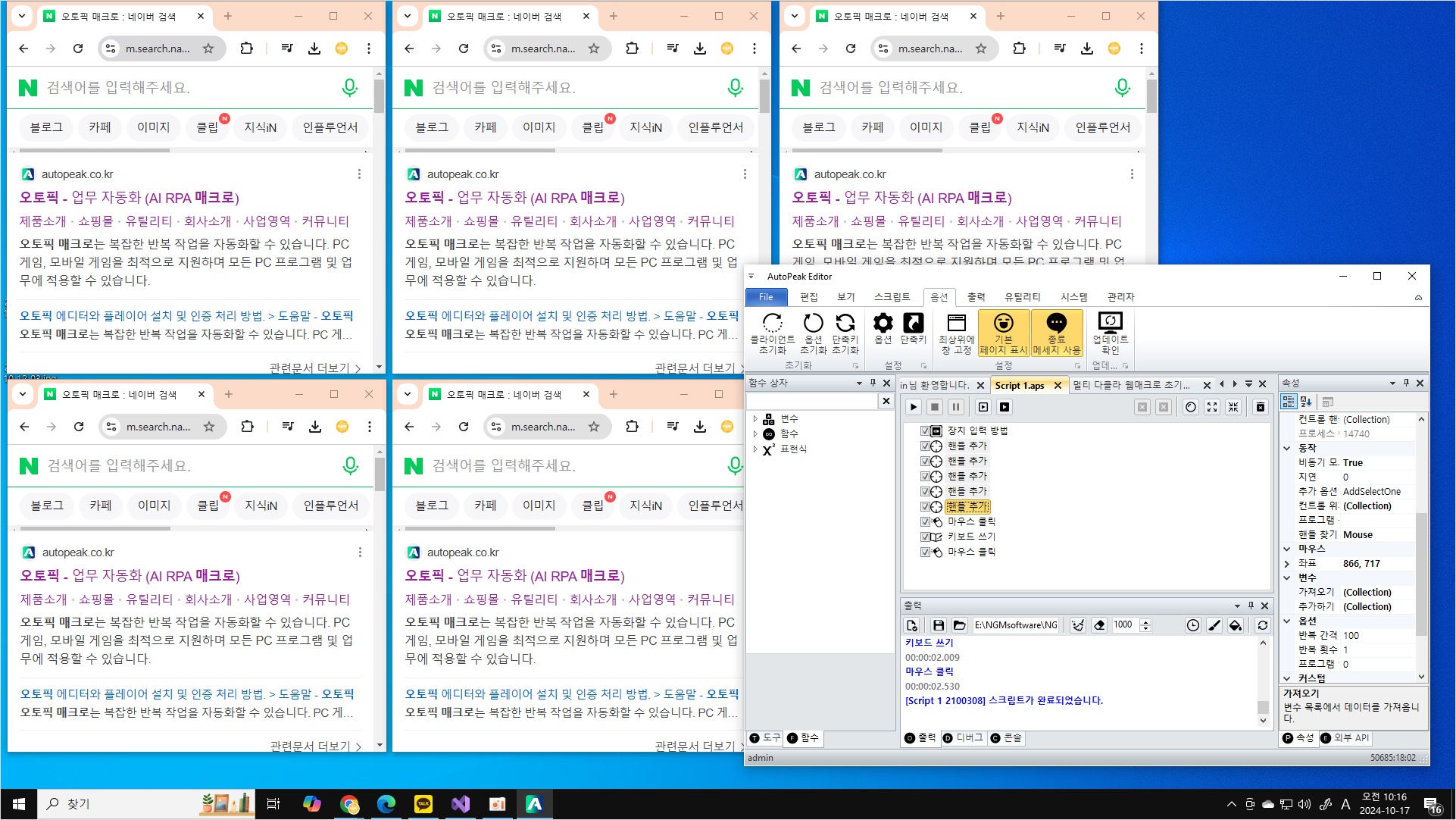Click the script stop button
Image resolution: width=1456 pixels, height=820 pixels.
click(x=935, y=407)
